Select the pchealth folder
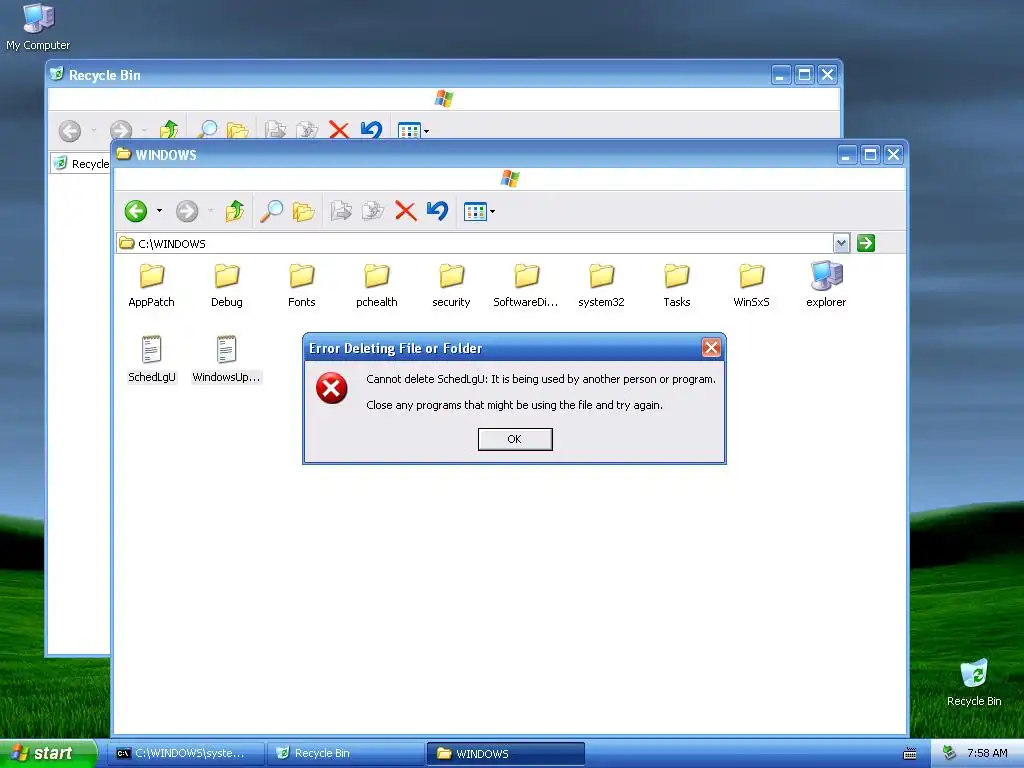The width and height of the screenshot is (1024, 768). click(x=377, y=285)
